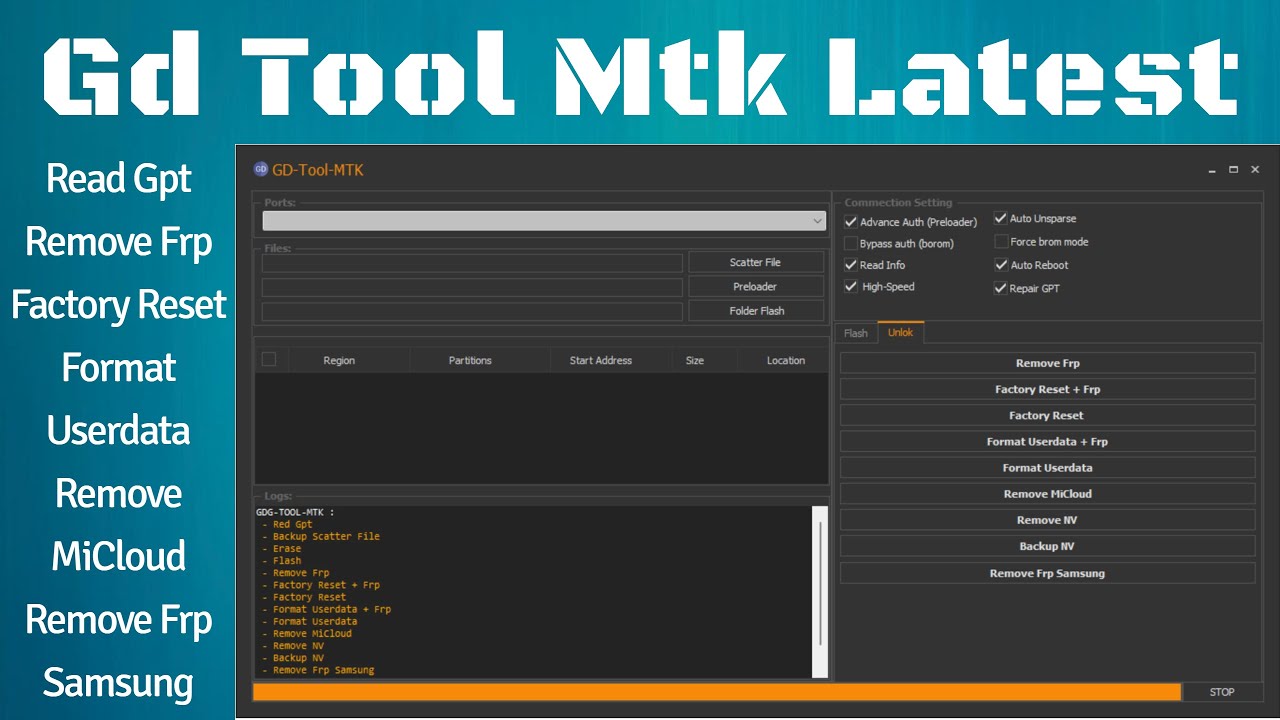This screenshot has height=720, width=1280.
Task: Click the 'Red Gpt' log line
Action: [x=287, y=524]
